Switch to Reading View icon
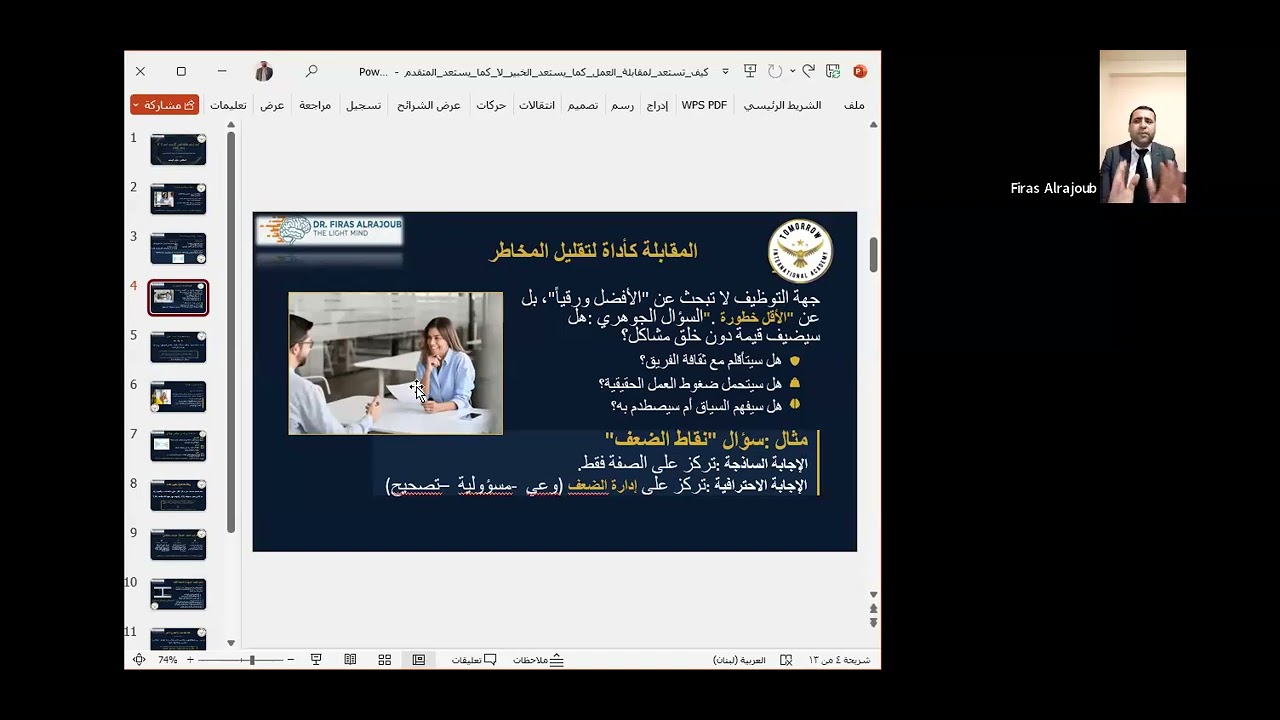 coord(350,660)
